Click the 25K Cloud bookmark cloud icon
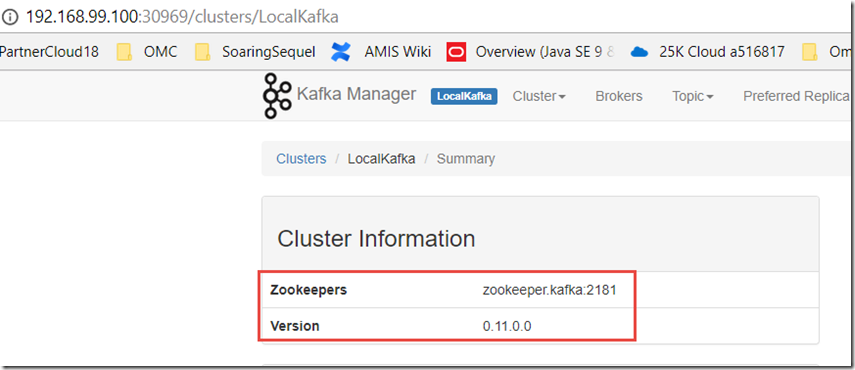The height and width of the screenshot is (370, 855). pyautogui.click(x=639, y=52)
